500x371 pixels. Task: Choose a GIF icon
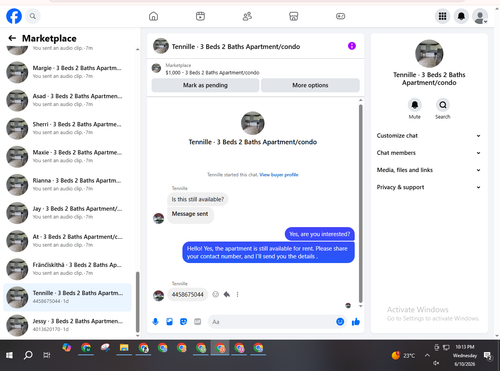click(197, 322)
